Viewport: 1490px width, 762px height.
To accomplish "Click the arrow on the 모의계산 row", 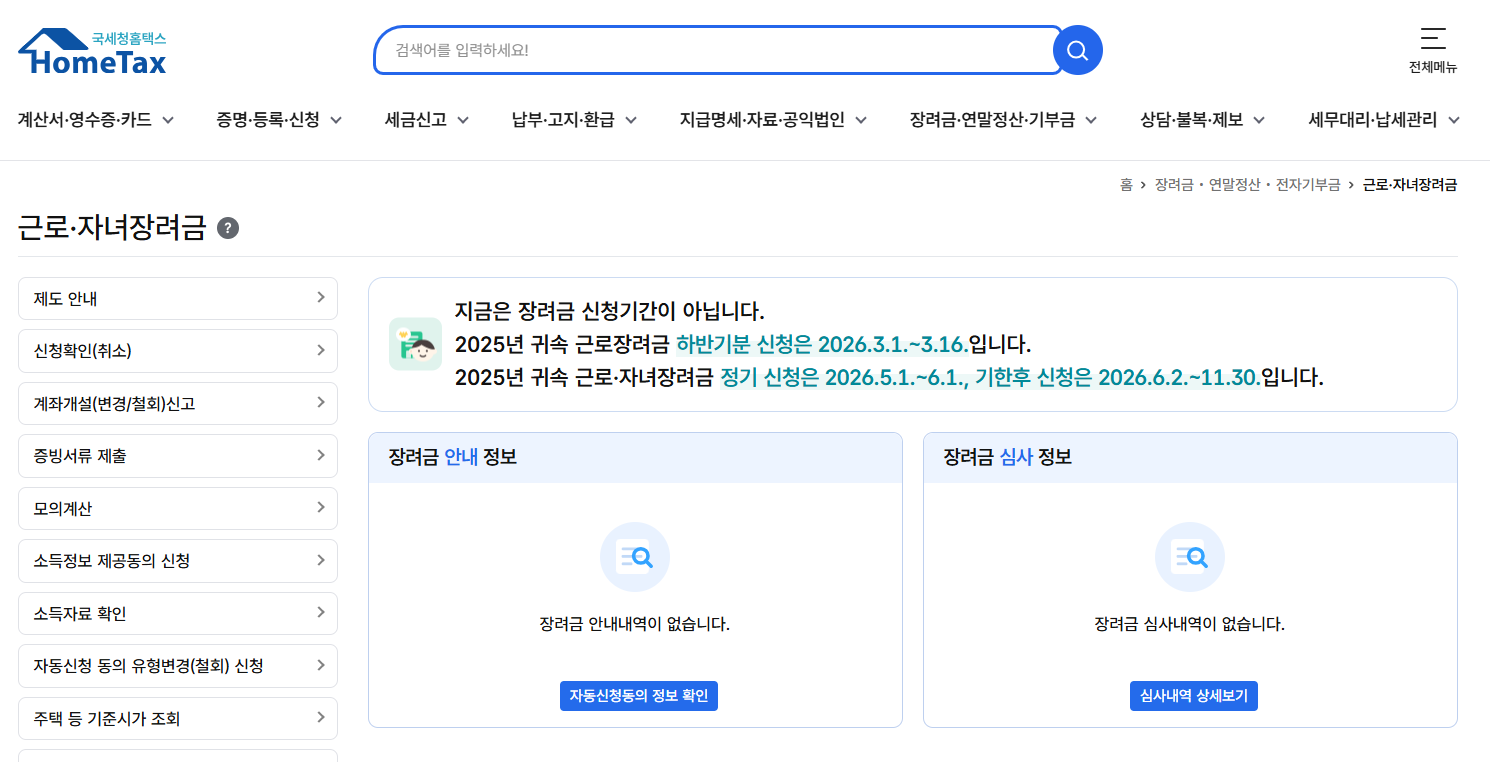I will tap(321, 507).
